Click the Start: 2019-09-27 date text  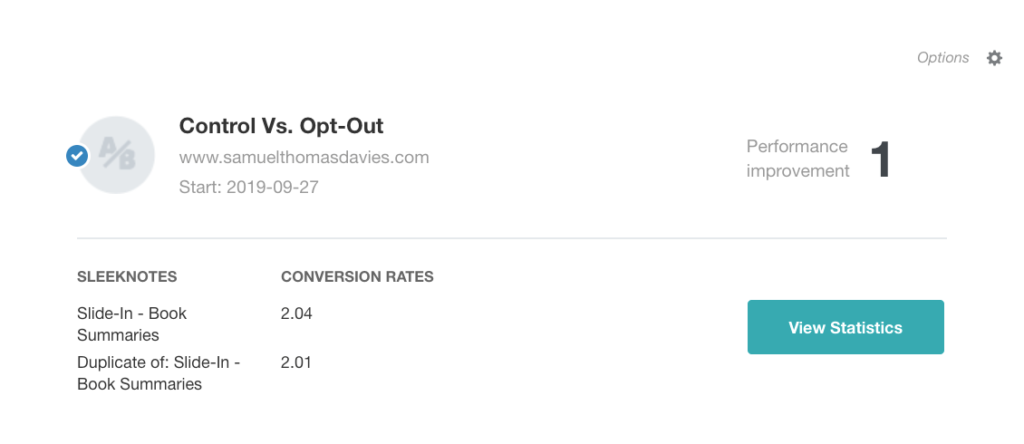(x=249, y=186)
